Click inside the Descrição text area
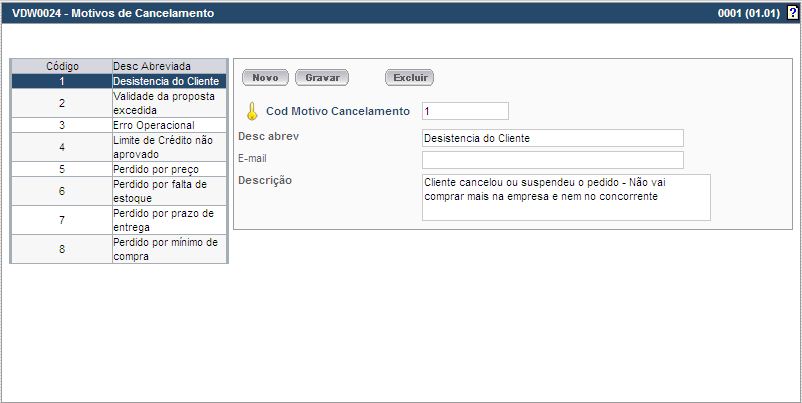The width and height of the screenshot is (802, 403). coord(566,197)
